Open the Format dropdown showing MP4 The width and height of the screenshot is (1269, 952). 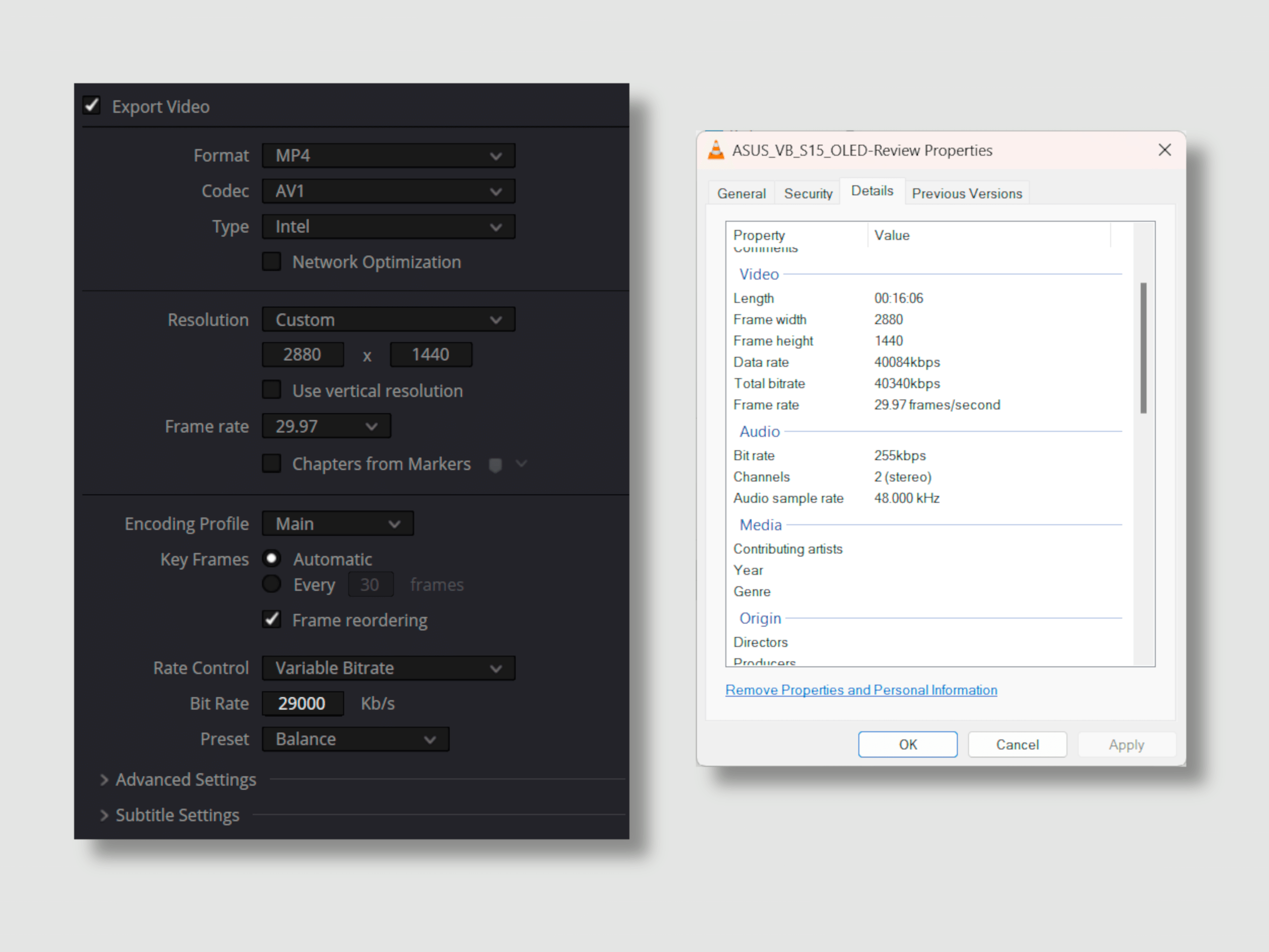(388, 155)
